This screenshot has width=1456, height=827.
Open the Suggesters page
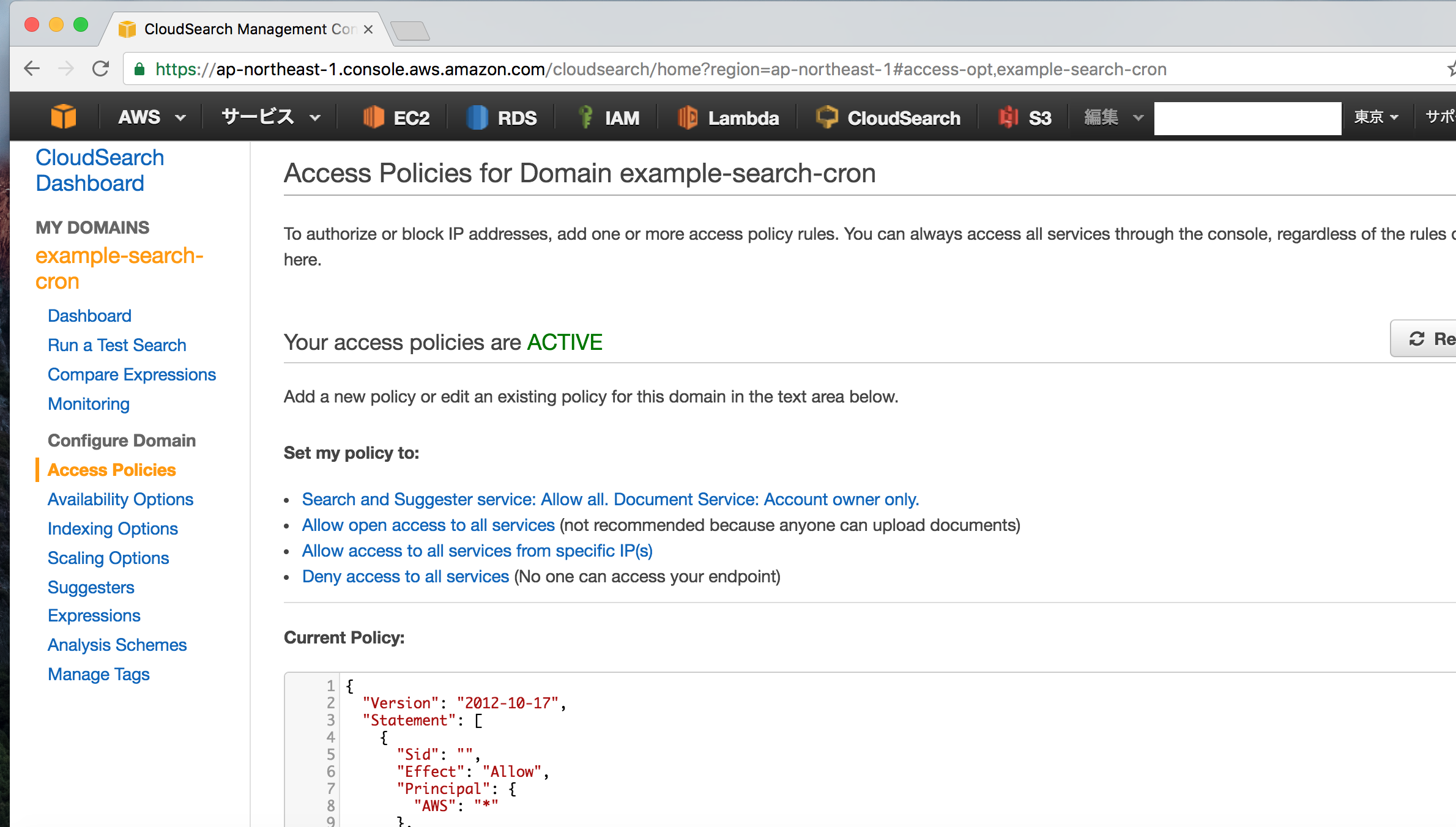[91, 587]
